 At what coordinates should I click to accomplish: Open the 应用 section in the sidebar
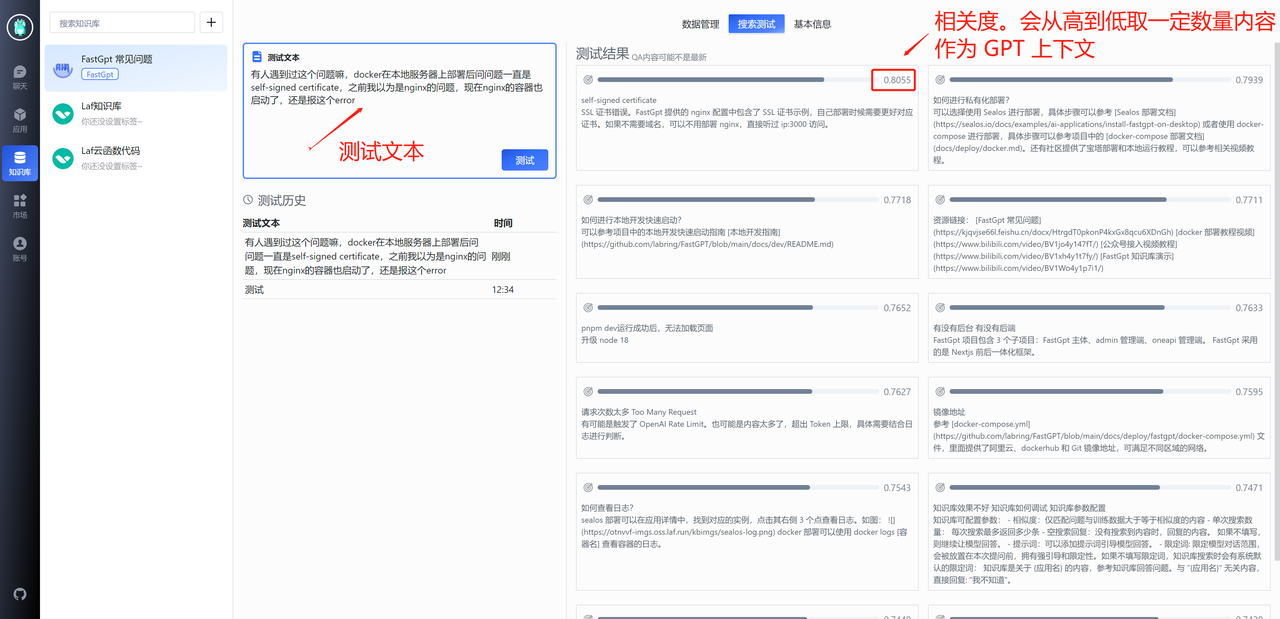[19, 118]
